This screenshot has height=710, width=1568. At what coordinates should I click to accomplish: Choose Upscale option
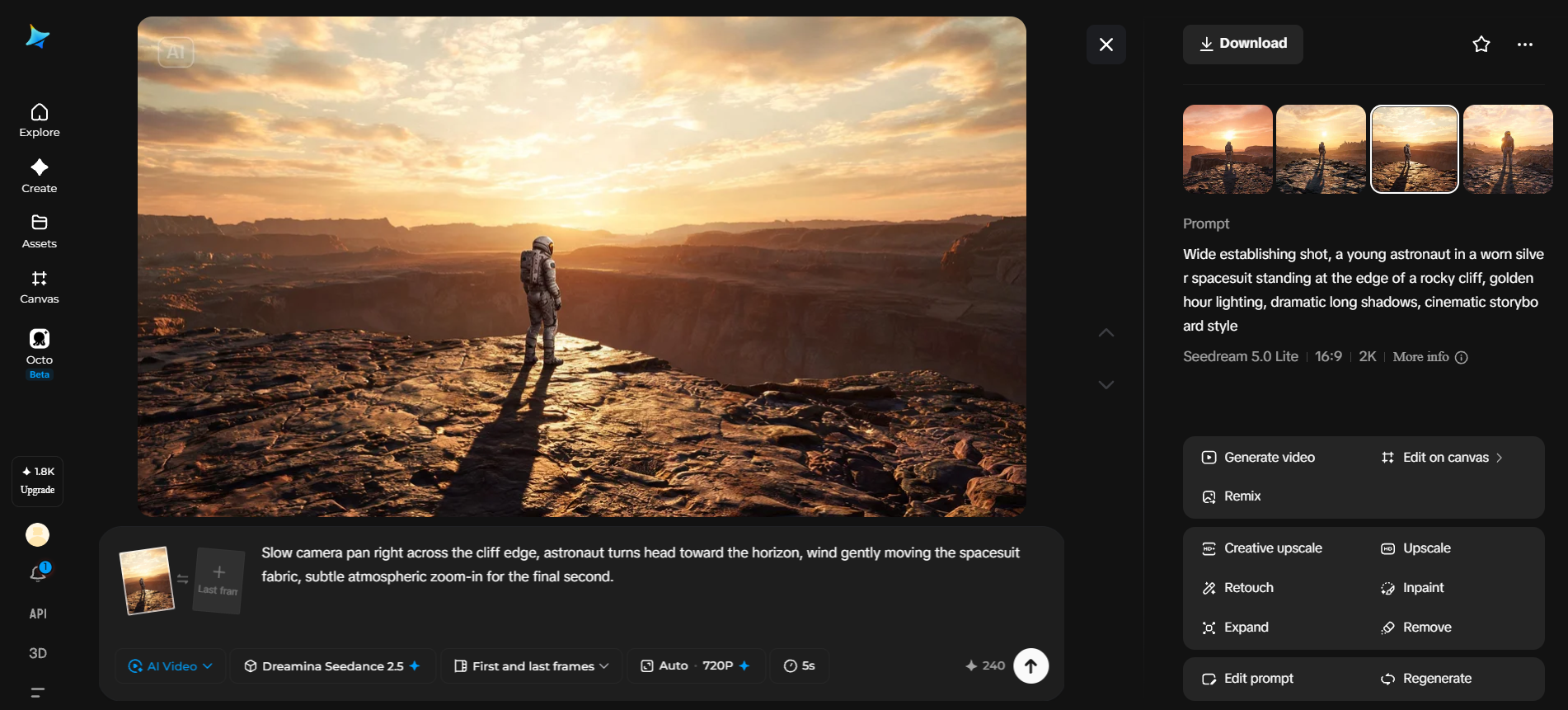pyautogui.click(x=1415, y=548)
